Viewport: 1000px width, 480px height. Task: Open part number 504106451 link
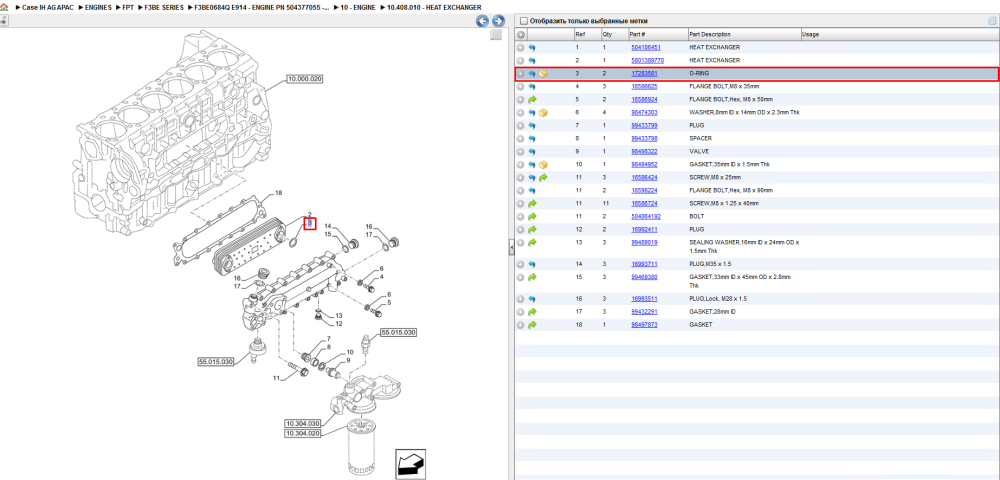(x=645, y=48)
